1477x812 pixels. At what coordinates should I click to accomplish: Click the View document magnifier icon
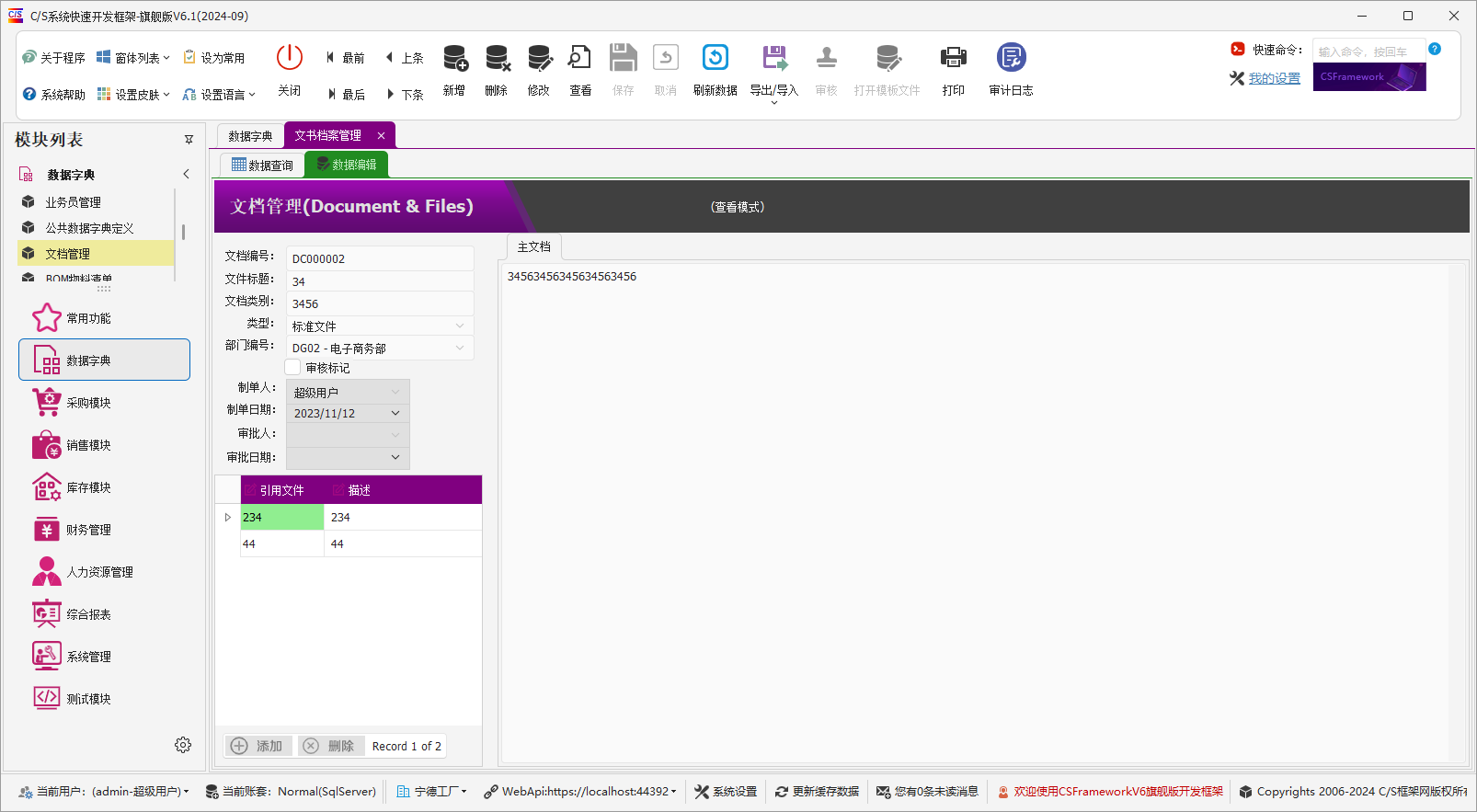click(x=580, y=58)
